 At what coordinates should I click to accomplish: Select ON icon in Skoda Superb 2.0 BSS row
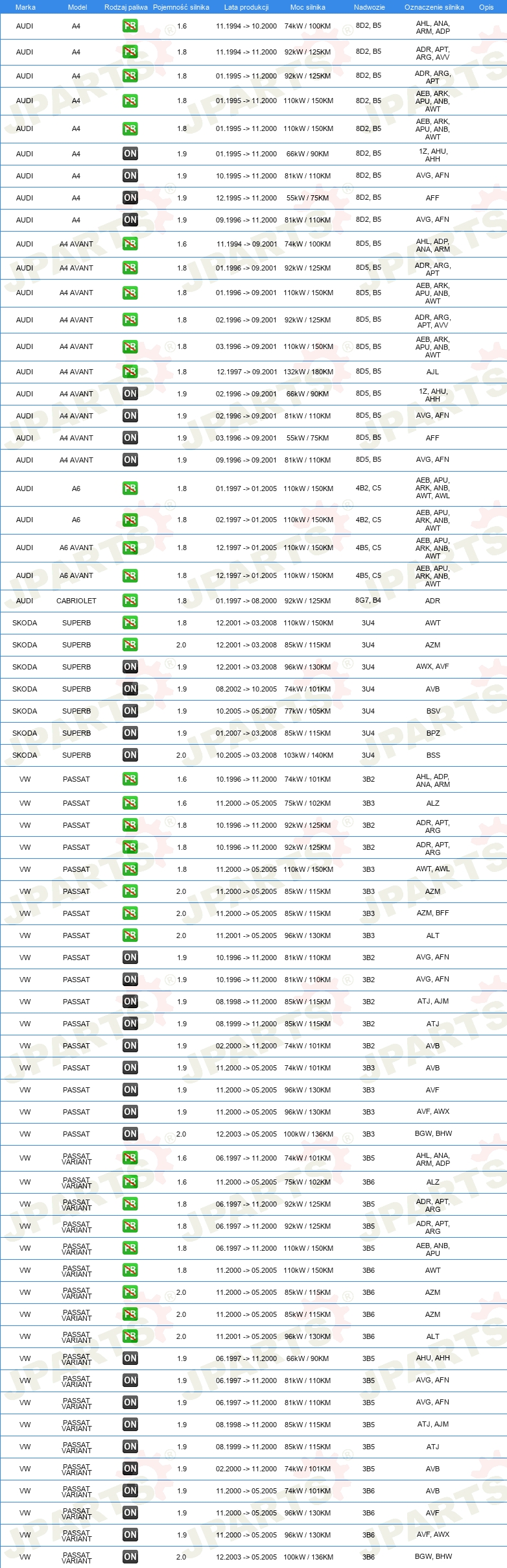click(130, 755)
